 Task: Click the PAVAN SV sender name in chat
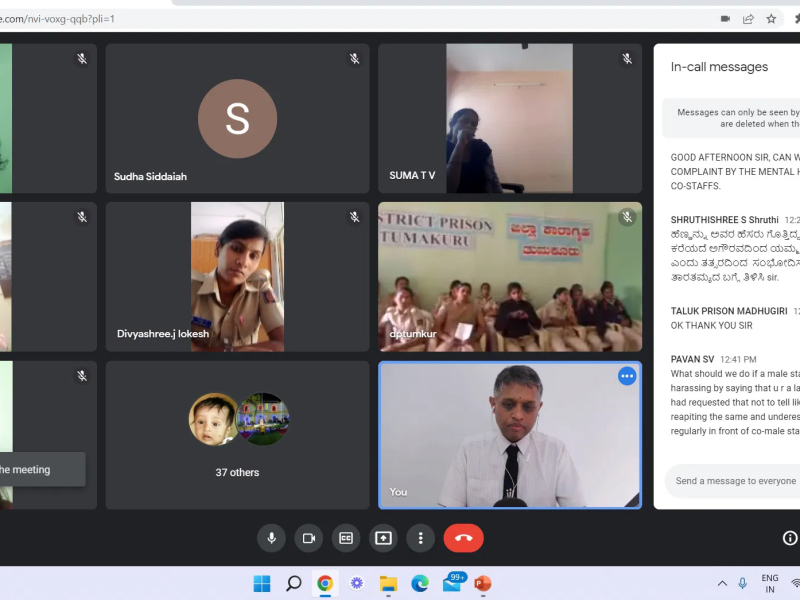[692, 359]
